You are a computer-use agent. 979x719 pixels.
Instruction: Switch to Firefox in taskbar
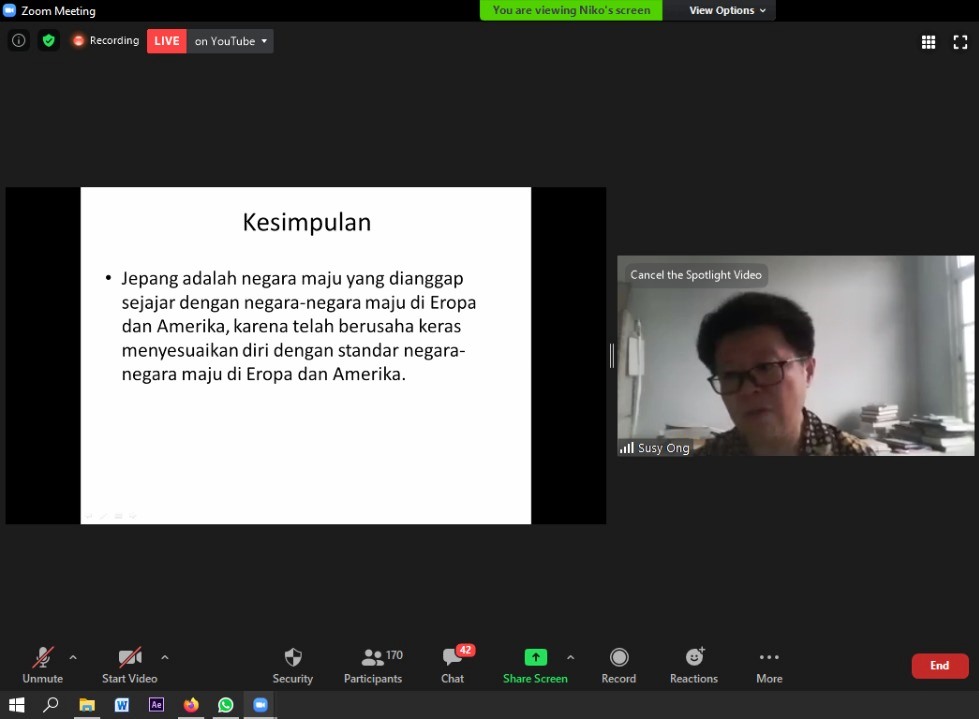(x=191, y=705)
